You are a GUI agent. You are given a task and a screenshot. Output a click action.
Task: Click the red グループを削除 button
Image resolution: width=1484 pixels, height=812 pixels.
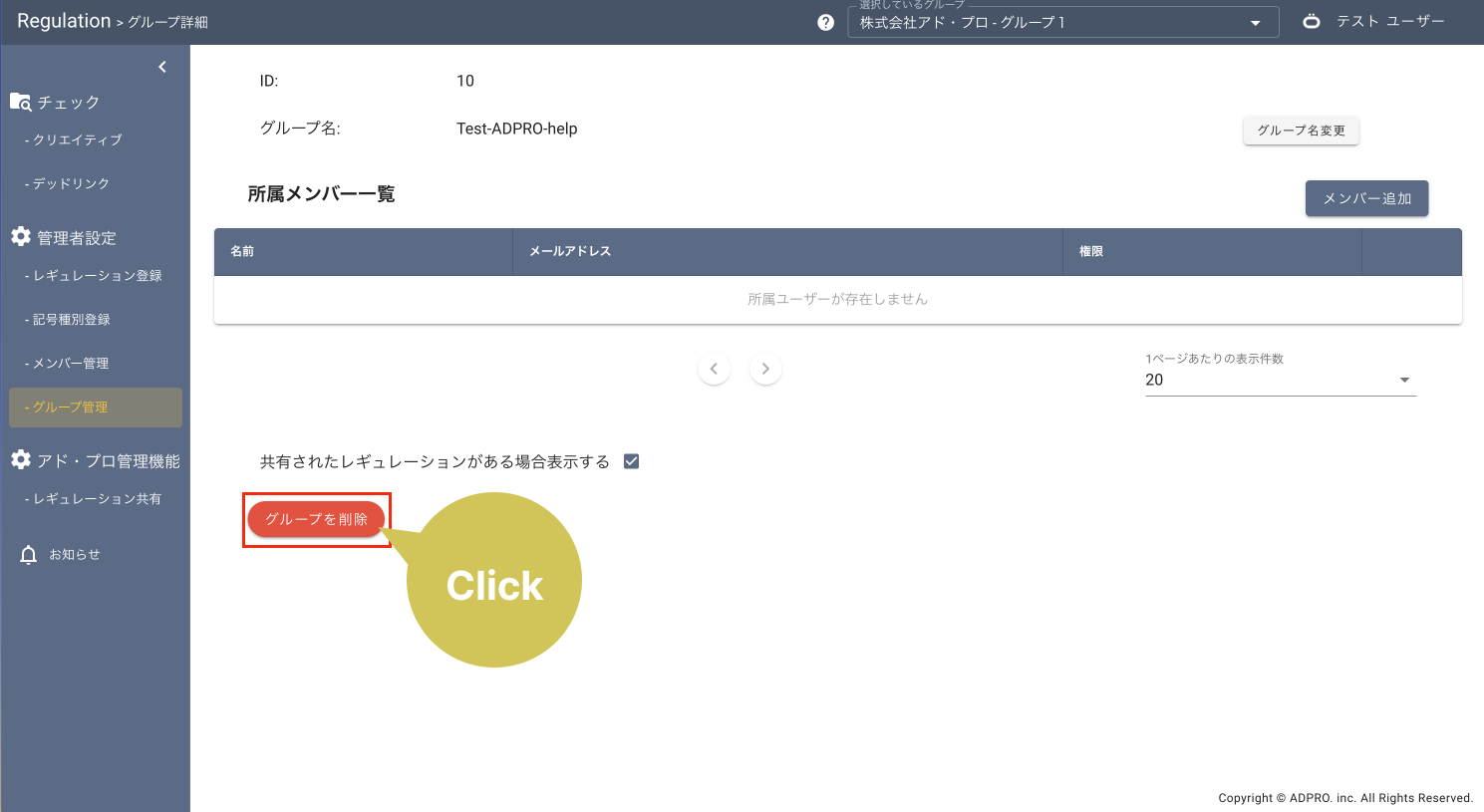pos(316,519)
